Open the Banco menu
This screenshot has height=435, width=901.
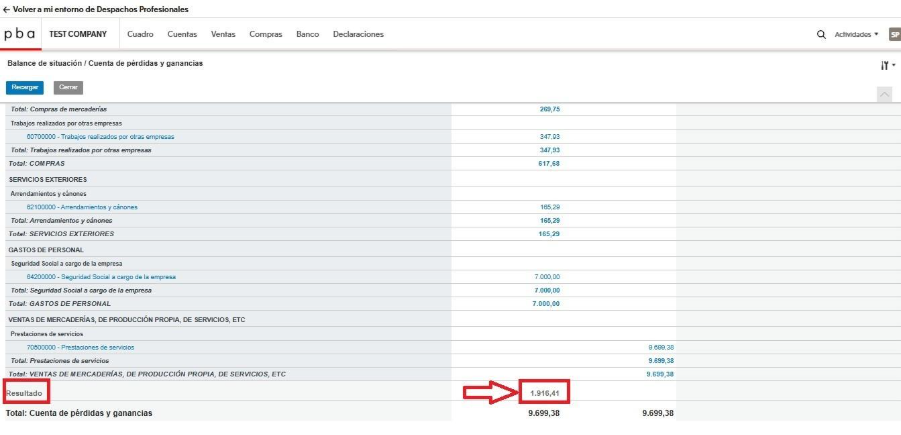pyautogui.click(x=307, y=34)
